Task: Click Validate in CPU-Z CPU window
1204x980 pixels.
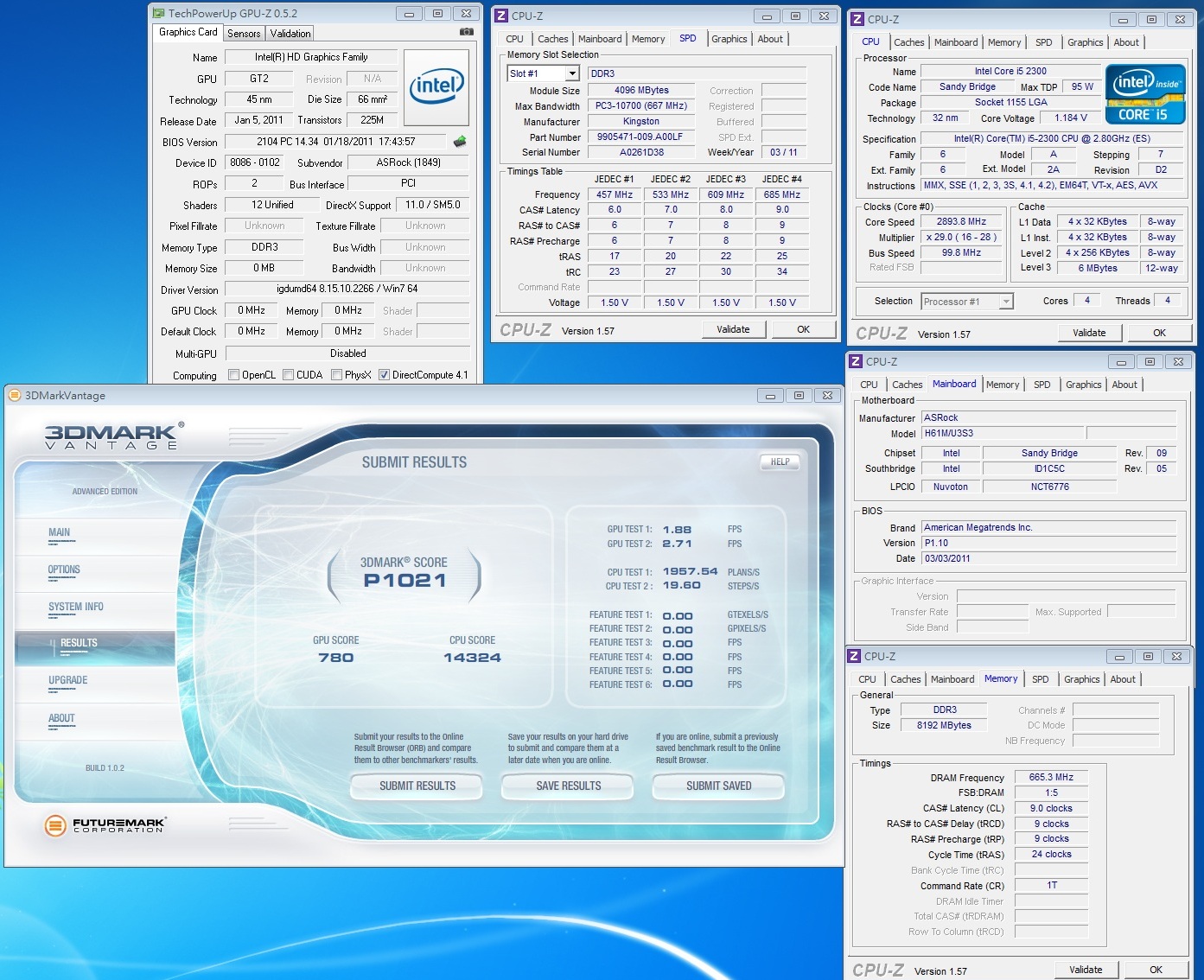Action: [1089, 333]
